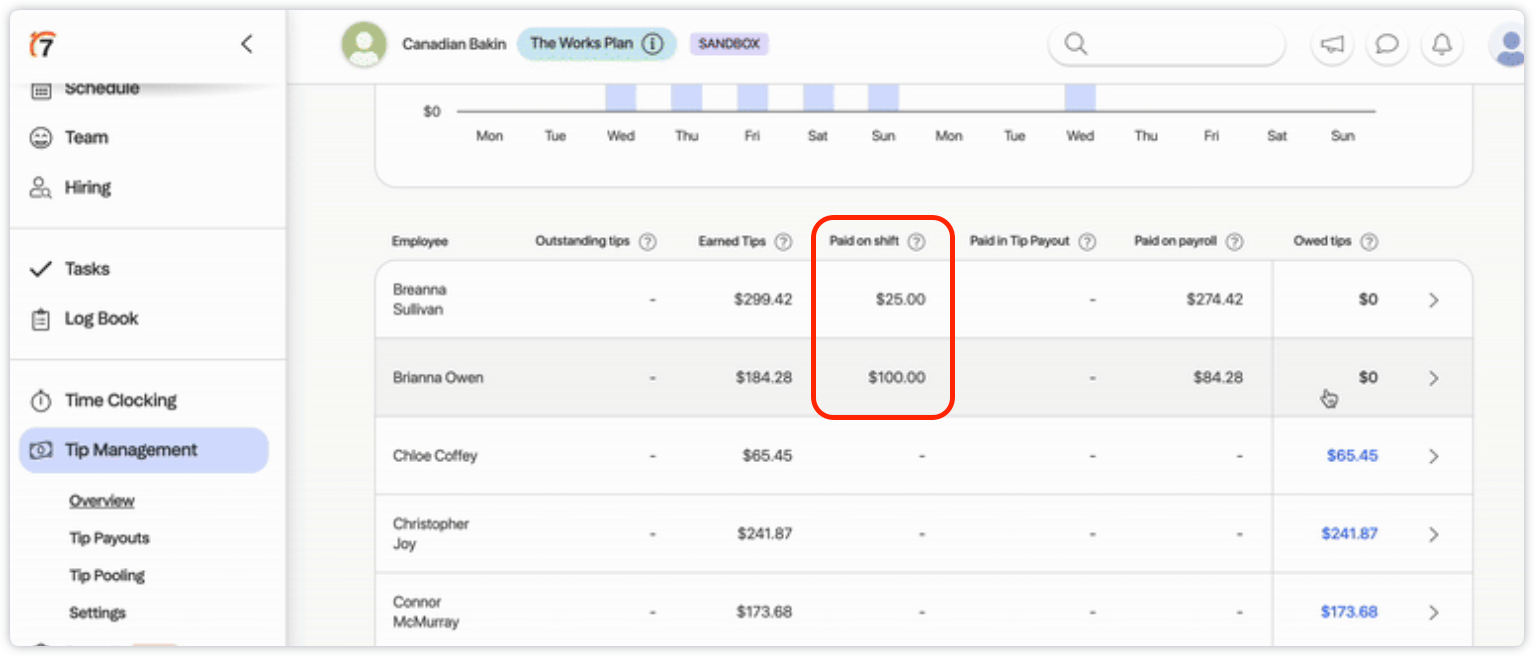Image resolution: width=1534 pixels, height=656 pixels.
Task: Open the Canadian Bakin location avatar
Action: (363, 45)
